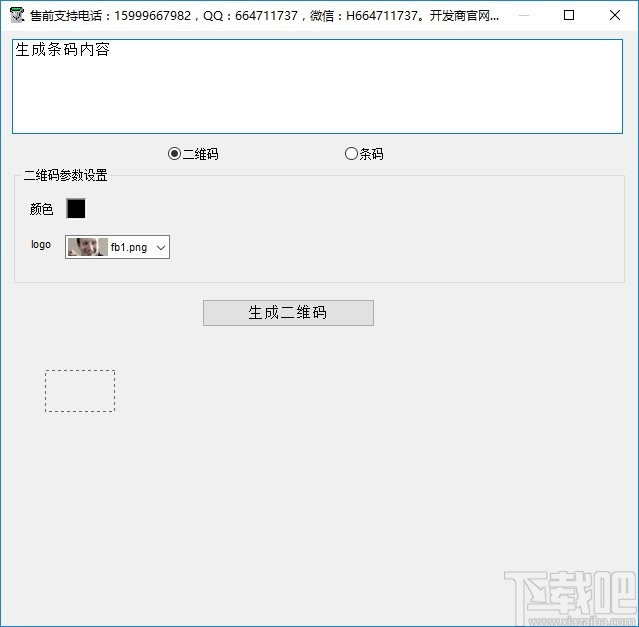The width and height of the screenshot is (639, 627).
Task: Click the 二维码参数设置 group title
Action: (x=66, y=175)
